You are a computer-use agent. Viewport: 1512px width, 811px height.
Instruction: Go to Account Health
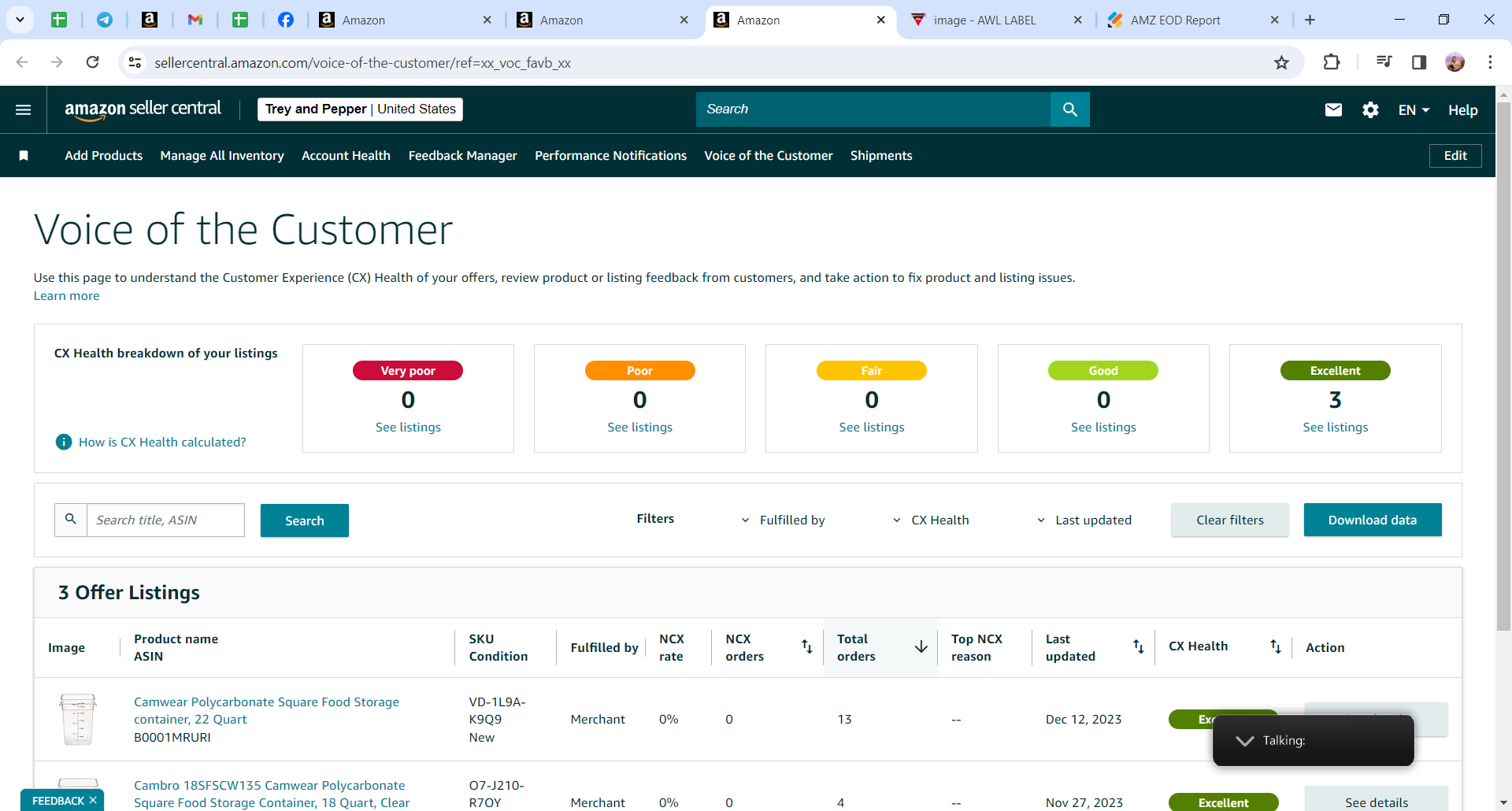[x=346, y=156]
